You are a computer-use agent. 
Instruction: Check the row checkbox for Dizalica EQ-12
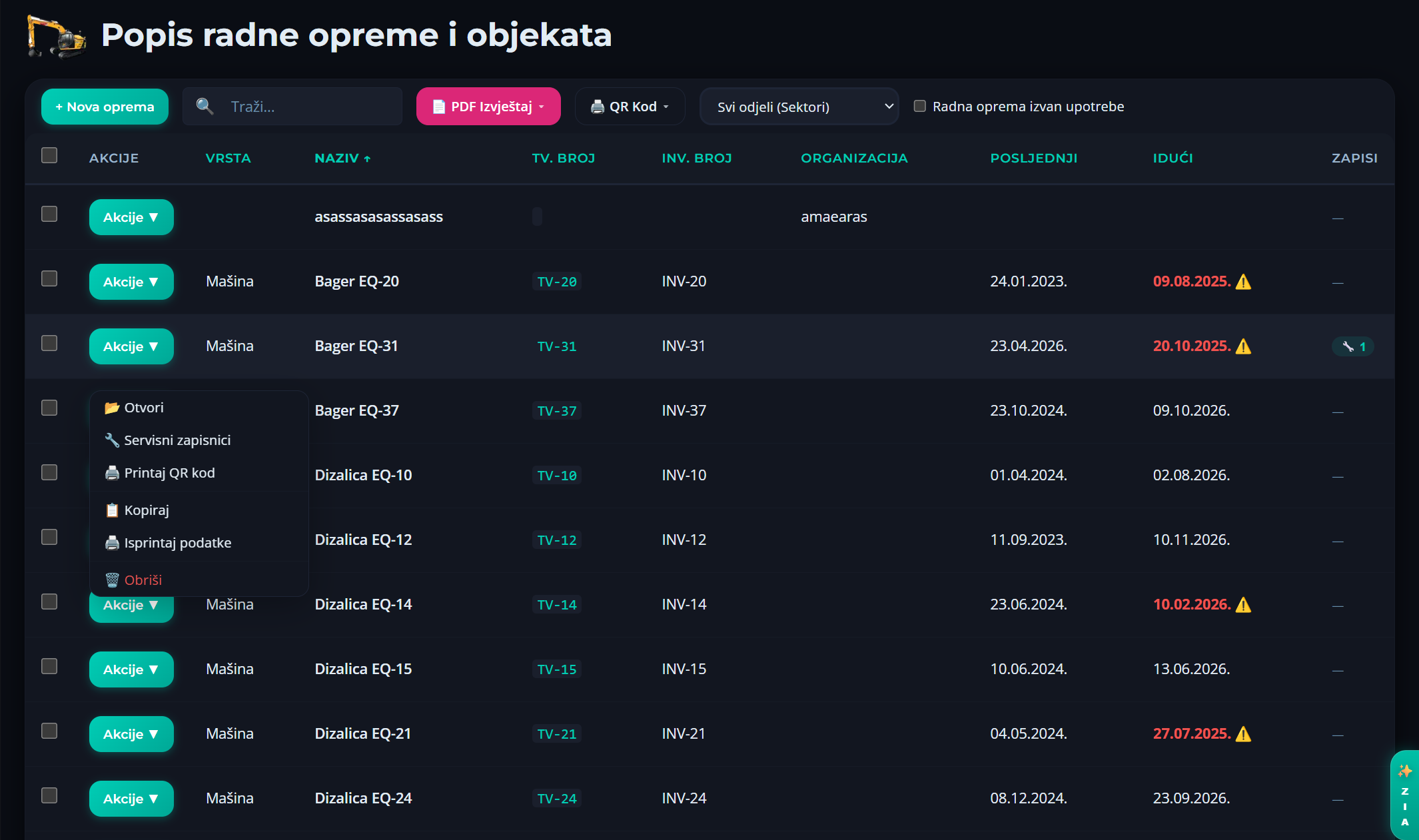(49, 537)
